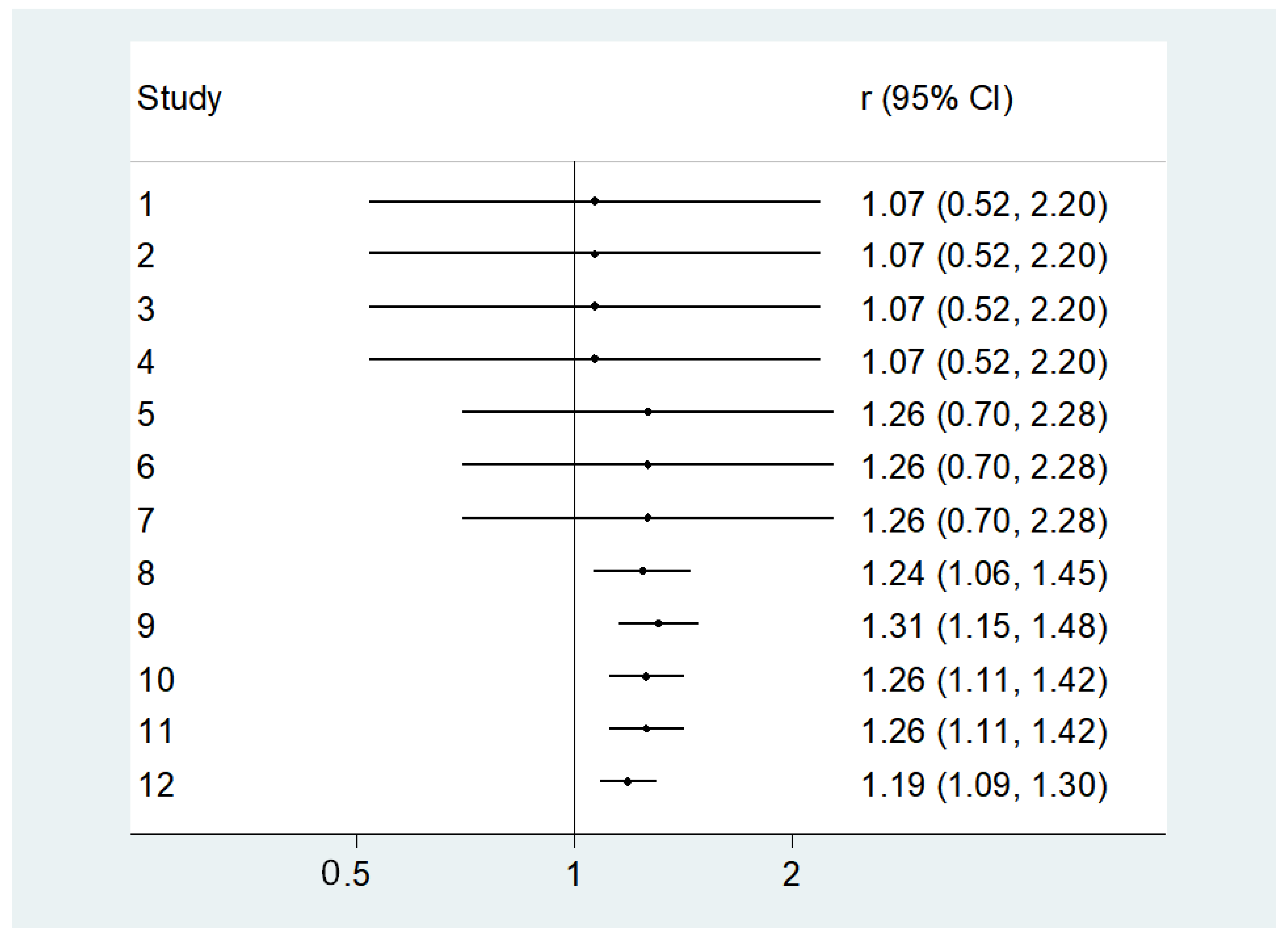Click the point estimate marker for study 1

595,201
